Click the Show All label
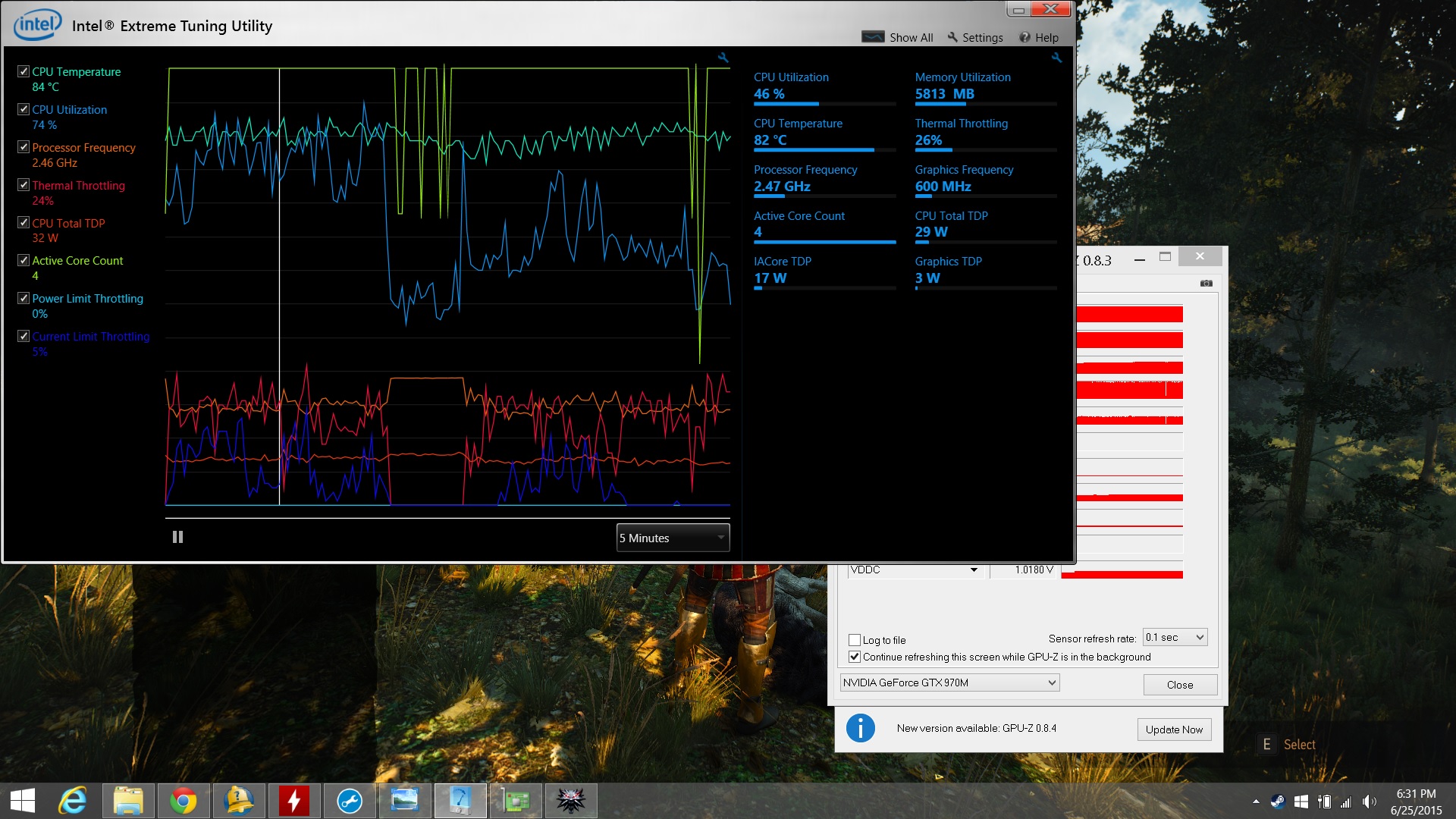Viewport: 1456px width, 819px height. [911, 37]
